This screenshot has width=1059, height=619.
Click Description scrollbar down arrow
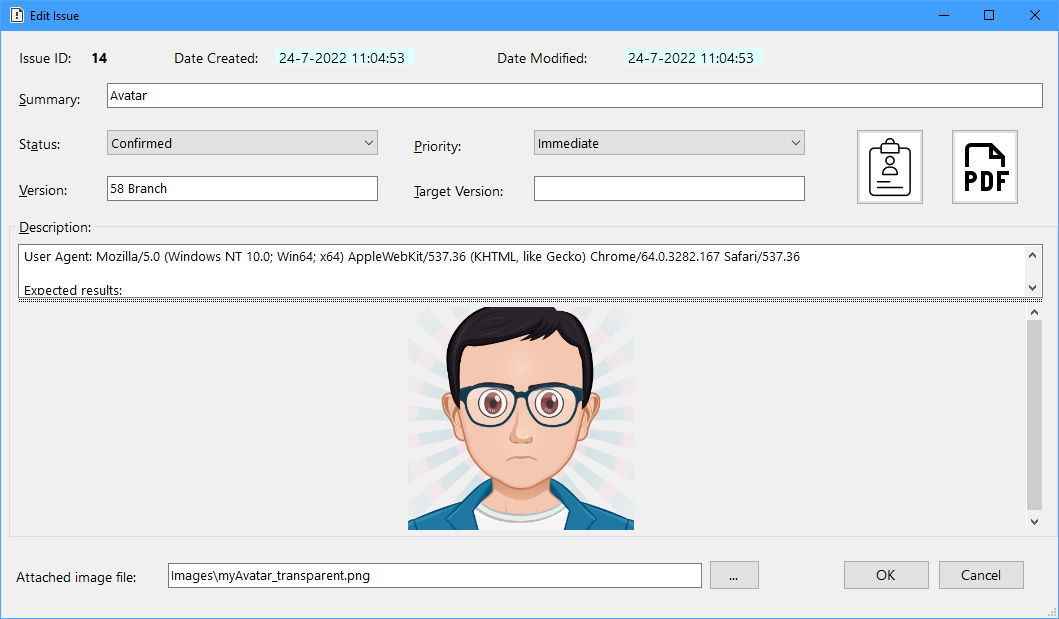pos(1032,288)
